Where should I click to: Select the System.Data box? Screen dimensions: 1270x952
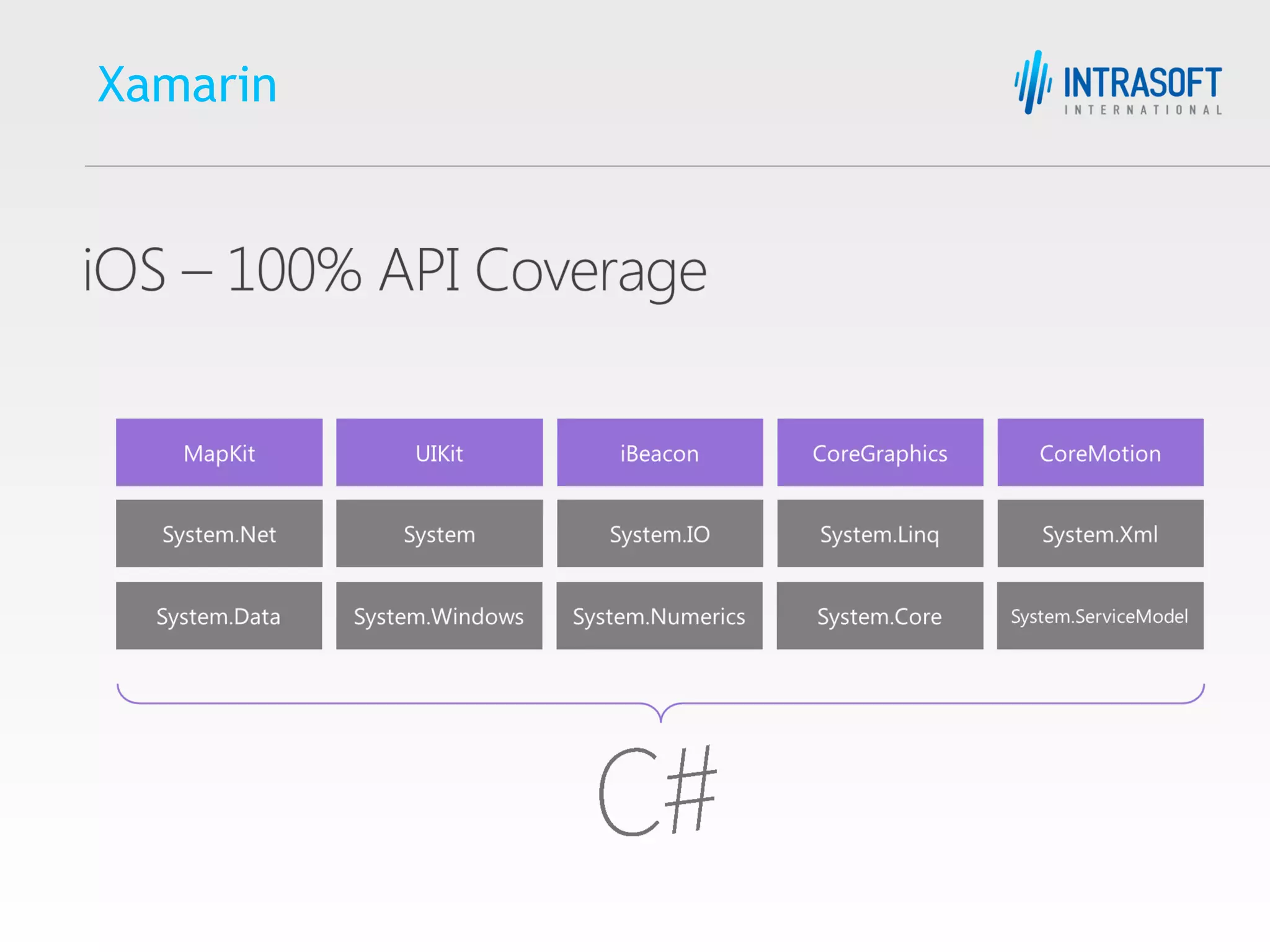[219, 615]
